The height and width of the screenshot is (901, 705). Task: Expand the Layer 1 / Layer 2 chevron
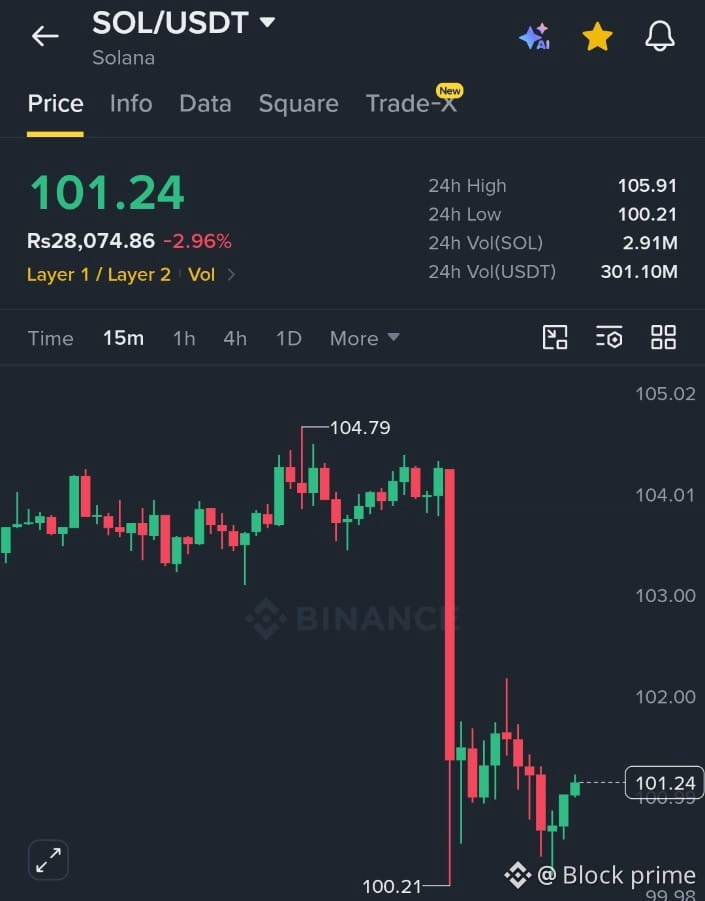click(x=231, y=275)
